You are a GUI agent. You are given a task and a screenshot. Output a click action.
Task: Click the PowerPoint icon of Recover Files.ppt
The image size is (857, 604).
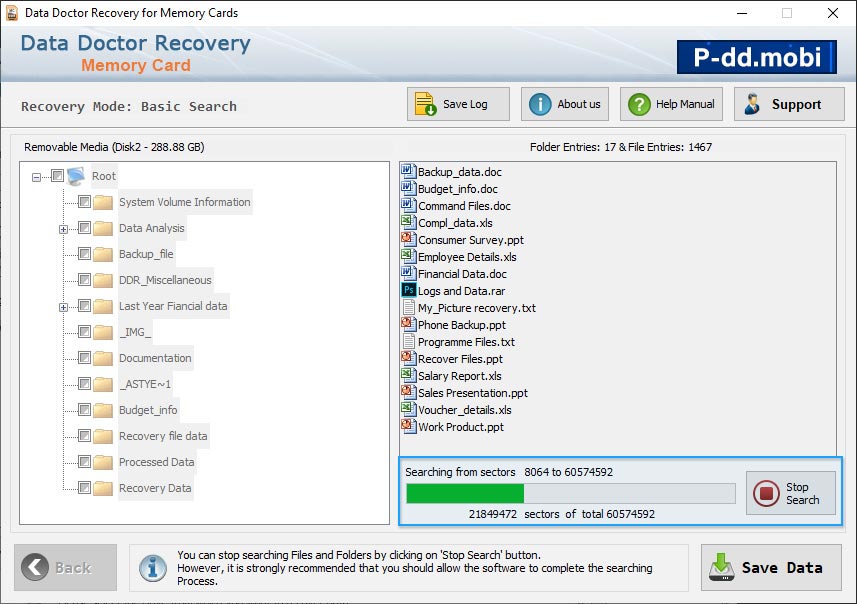coord(408,358)
